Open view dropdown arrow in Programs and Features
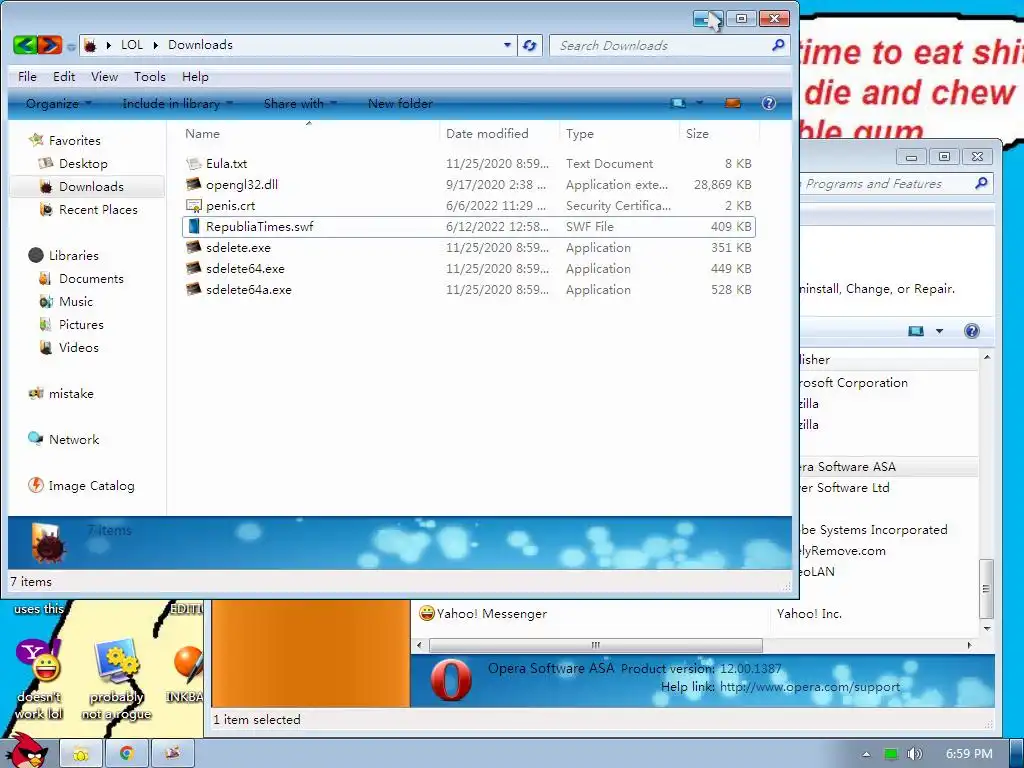 click(x=939, y=331)
